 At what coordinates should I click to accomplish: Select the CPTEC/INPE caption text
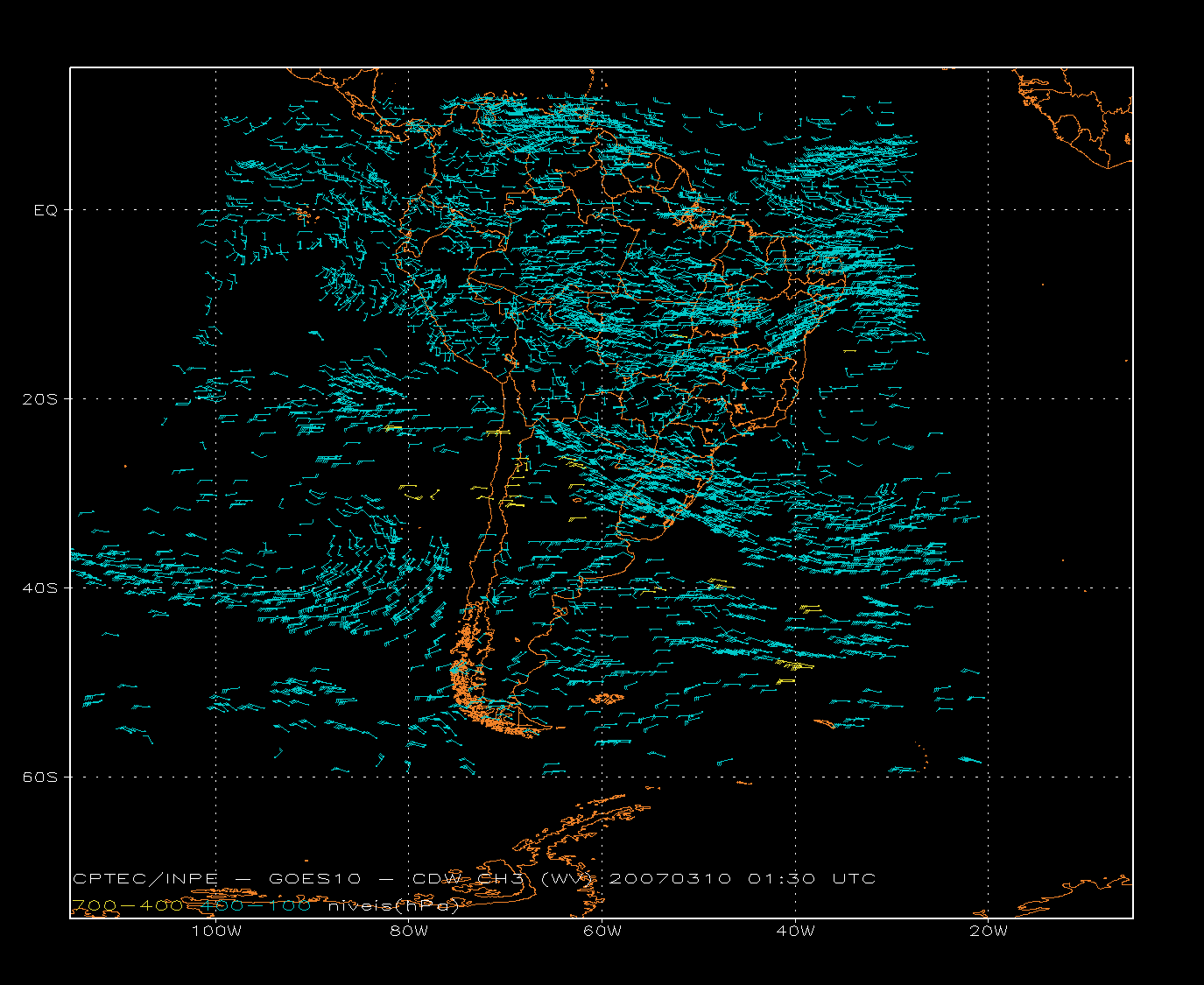pyautogui.click(x=145, y=878)
